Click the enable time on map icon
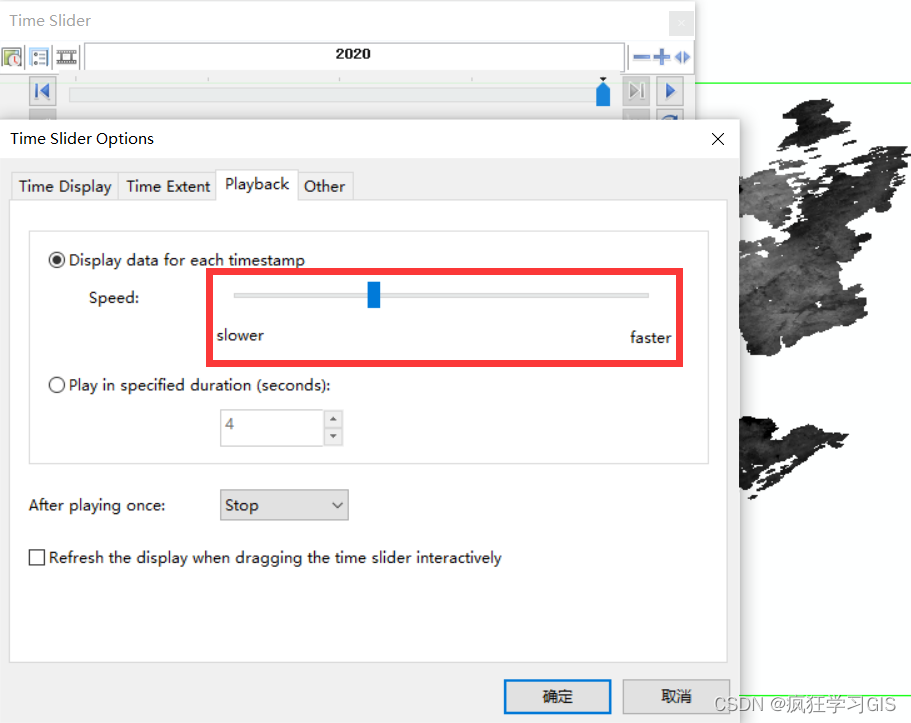This screenshot has width=911, height=723. tap(12, 57)
